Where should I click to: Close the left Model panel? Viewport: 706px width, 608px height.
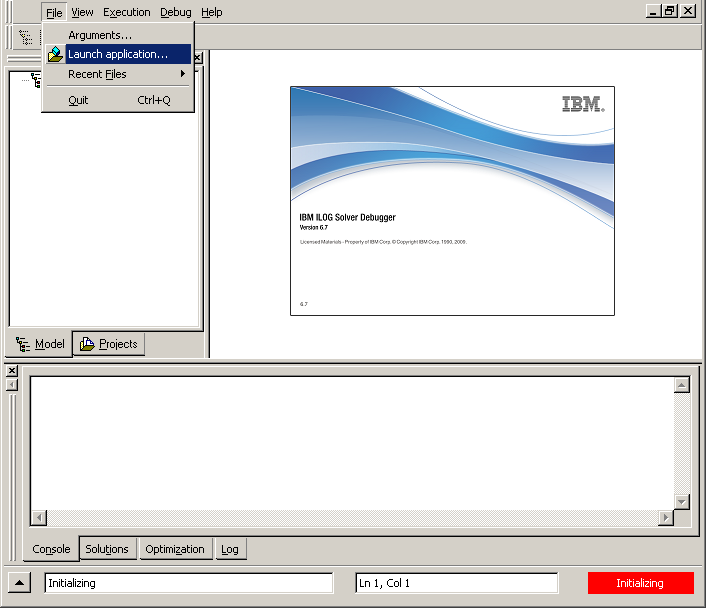tap(198, 58)
